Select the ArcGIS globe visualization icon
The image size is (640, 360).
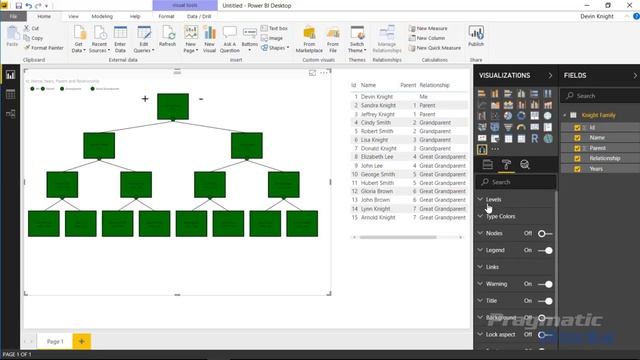point(548,139)
